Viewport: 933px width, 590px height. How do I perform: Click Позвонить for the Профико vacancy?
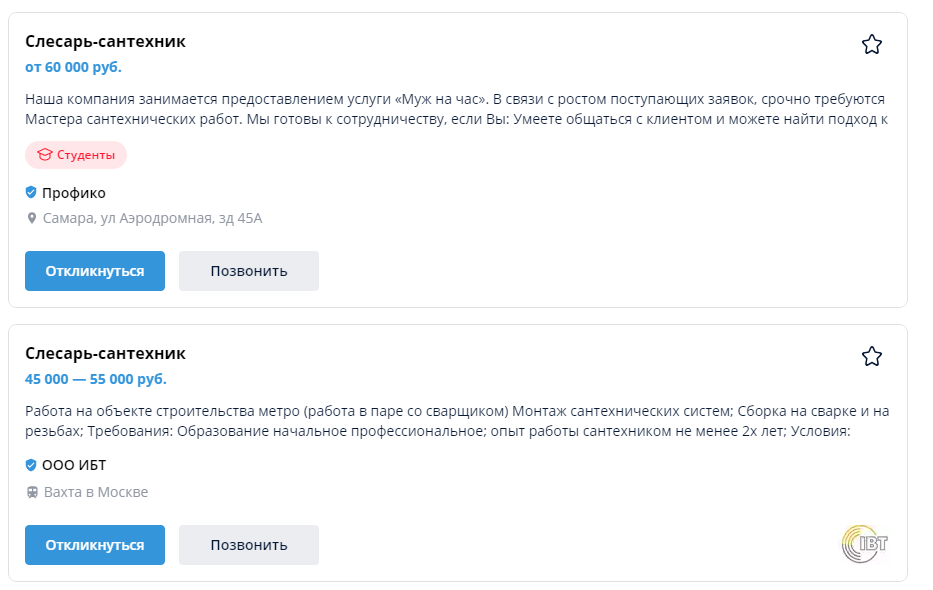(249, 271)
